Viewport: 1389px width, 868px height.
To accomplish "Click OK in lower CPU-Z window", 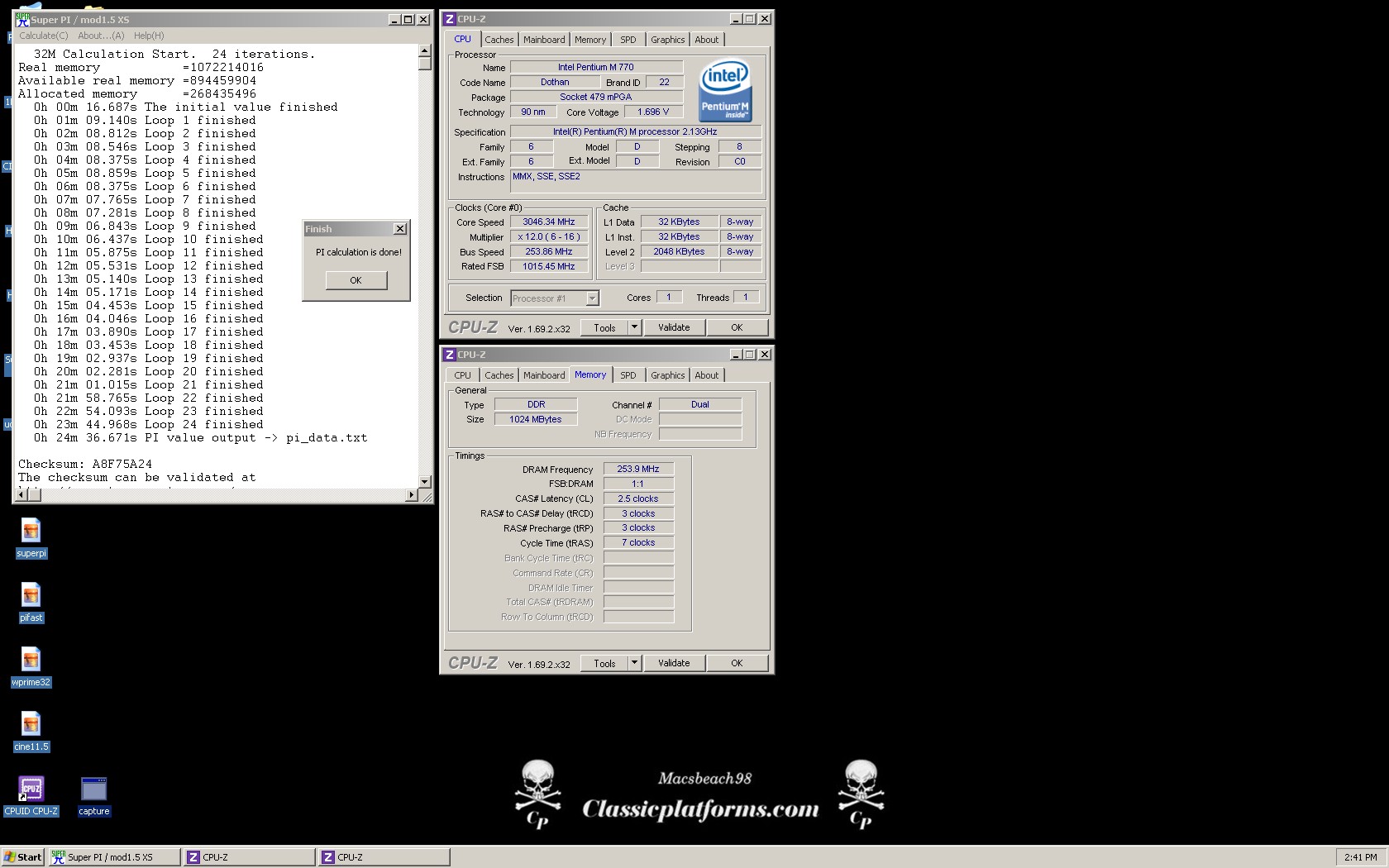I will click(x=737, y=663).
